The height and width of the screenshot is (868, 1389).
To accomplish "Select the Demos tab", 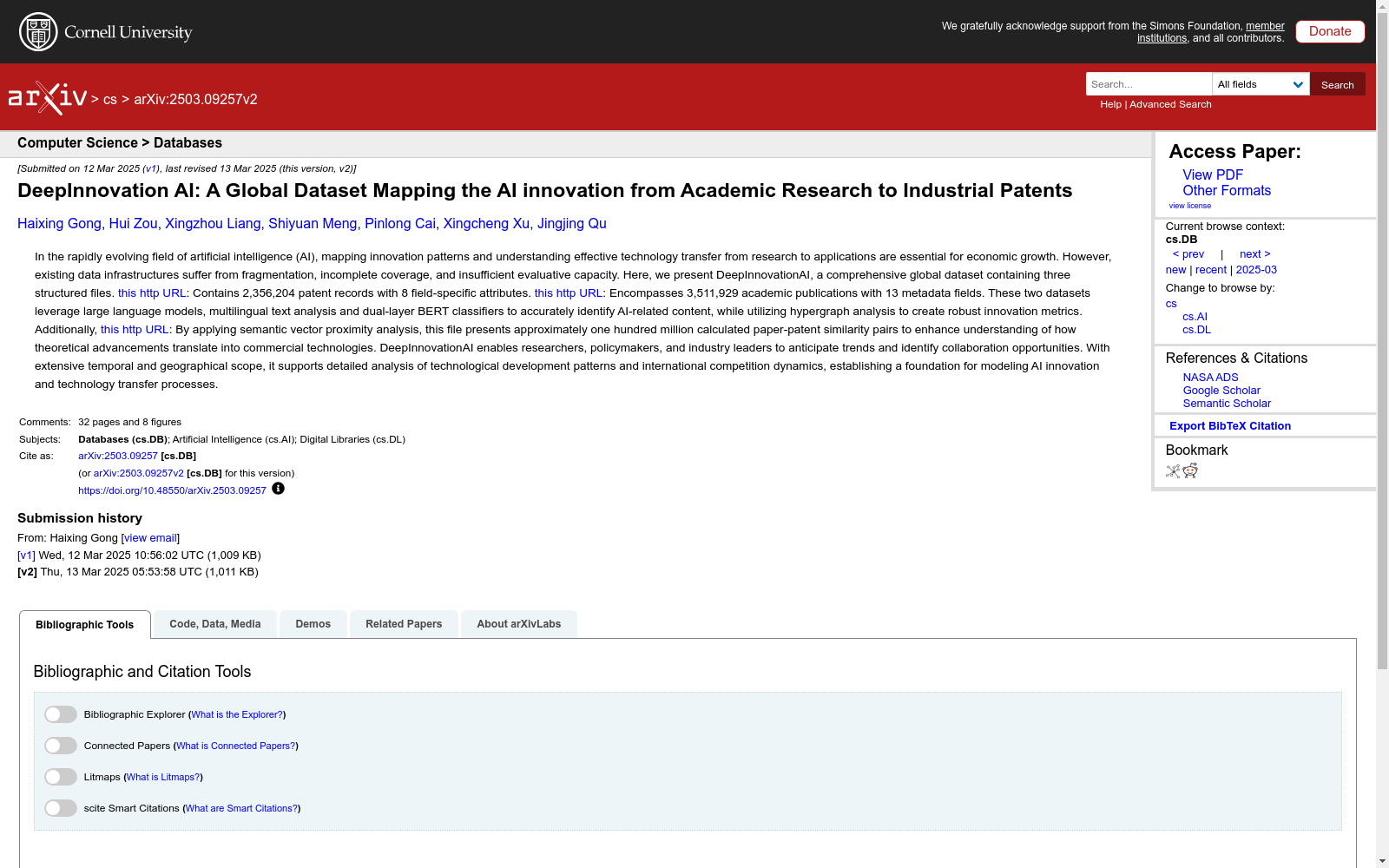I will [313, 624].
